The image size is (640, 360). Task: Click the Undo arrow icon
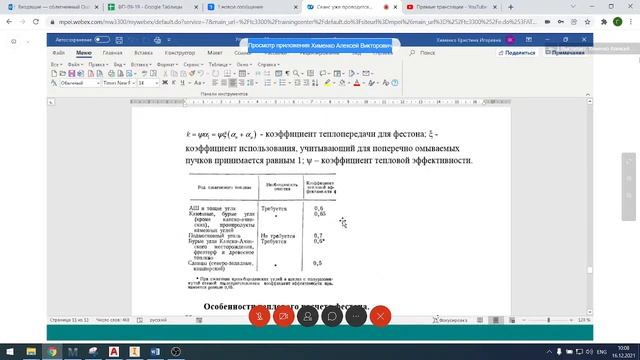201,73
